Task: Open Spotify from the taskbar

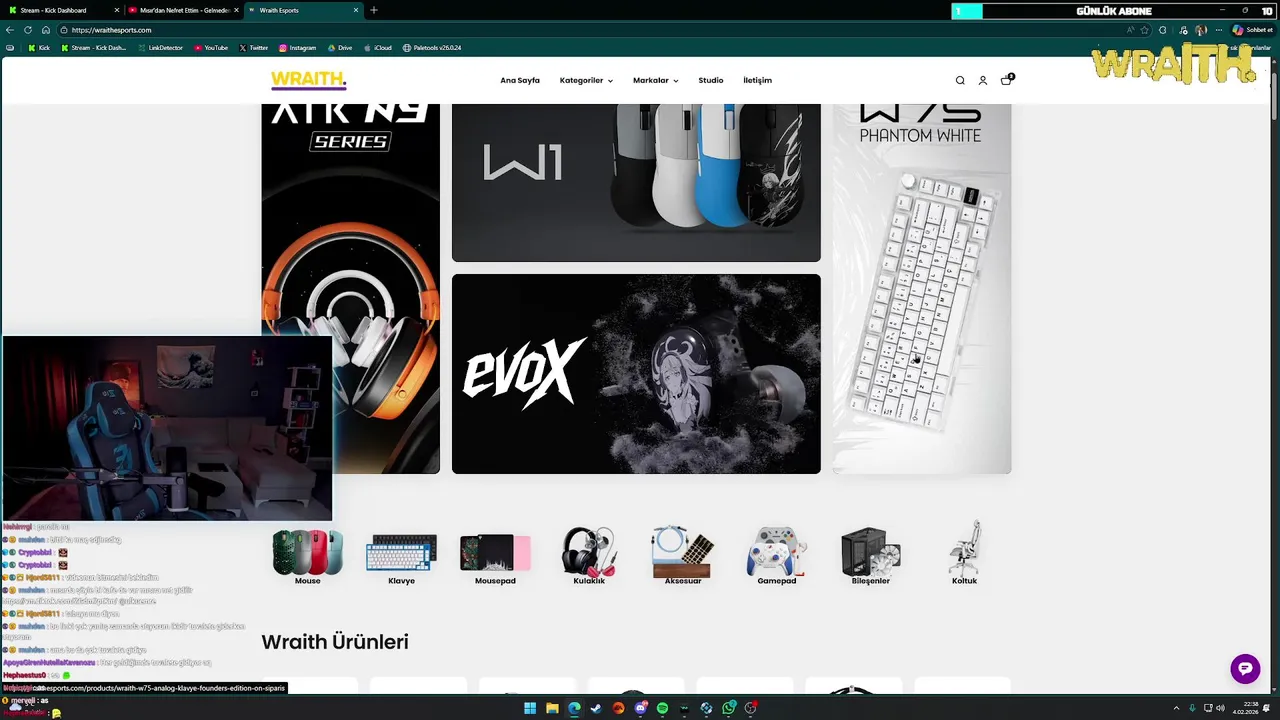Action: (662, 708)
